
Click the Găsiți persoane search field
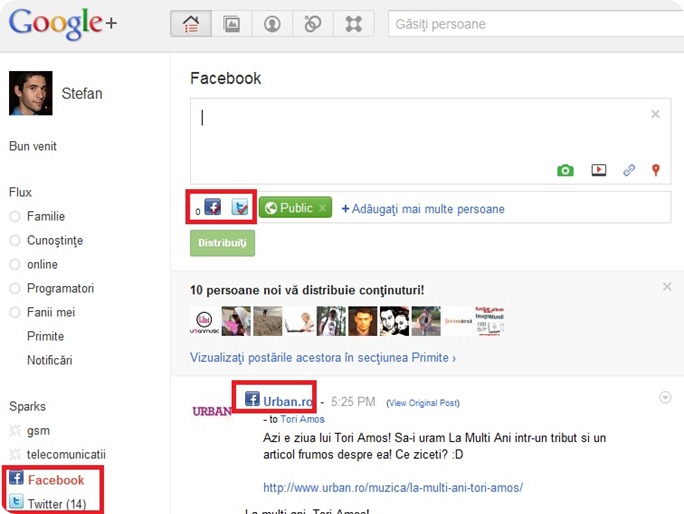(536, 24)
